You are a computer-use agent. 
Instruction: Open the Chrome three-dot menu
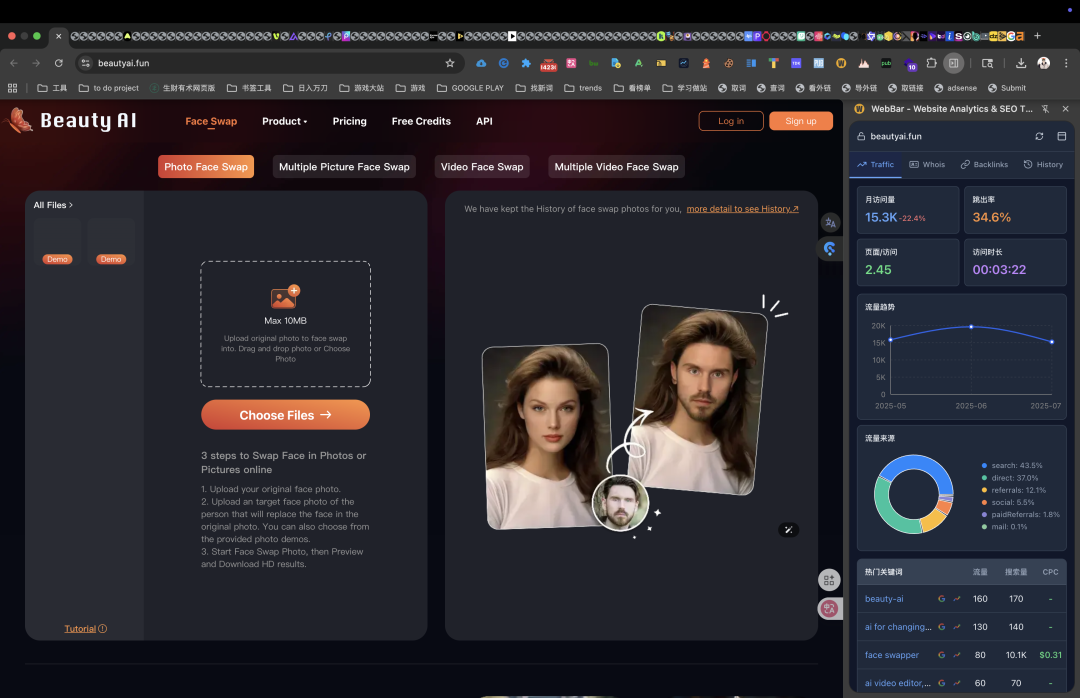click(x=1066, y=63)
